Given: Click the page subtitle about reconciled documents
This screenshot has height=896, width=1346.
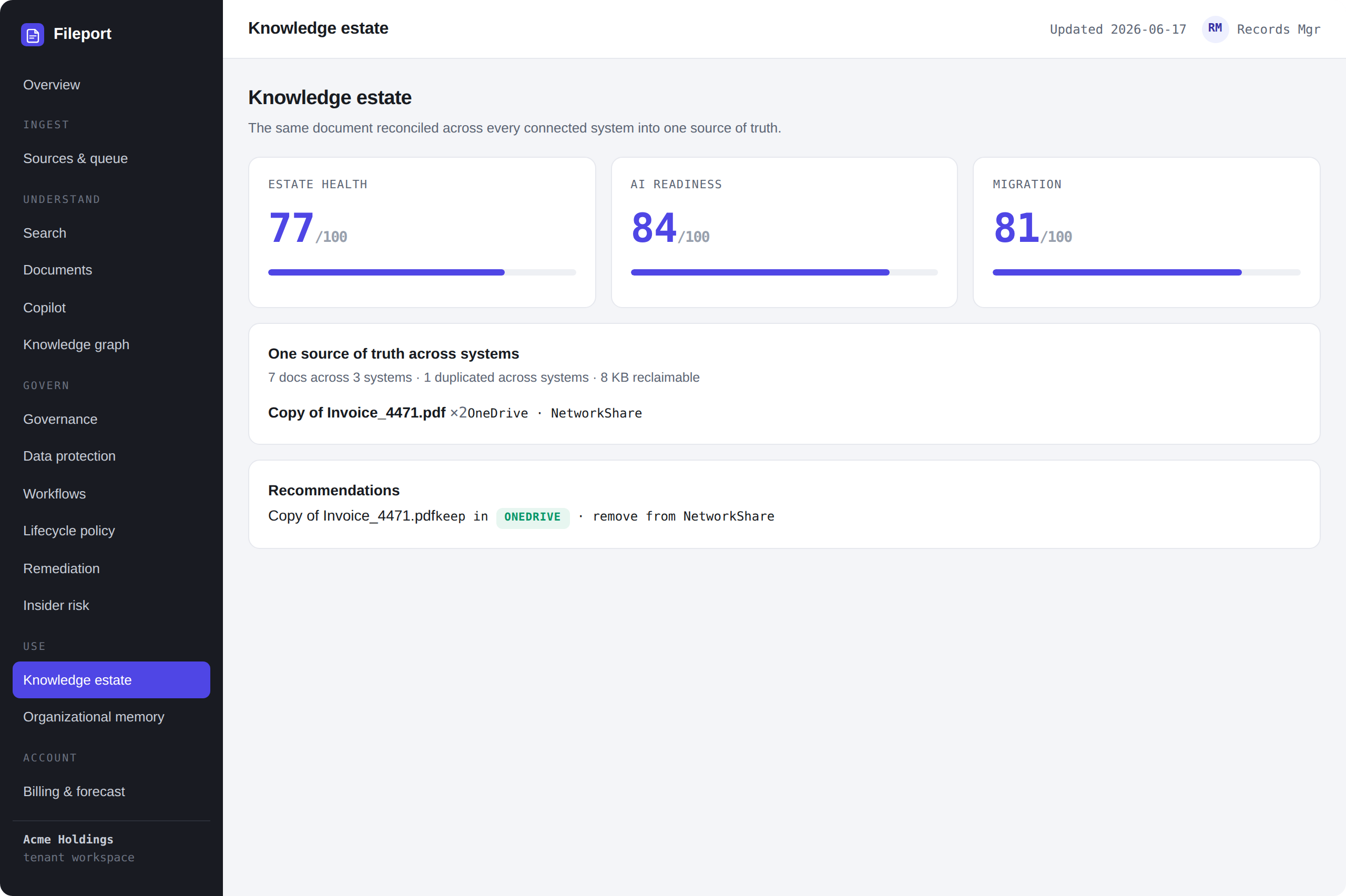Looking at the screenshot, I should 514,128.
